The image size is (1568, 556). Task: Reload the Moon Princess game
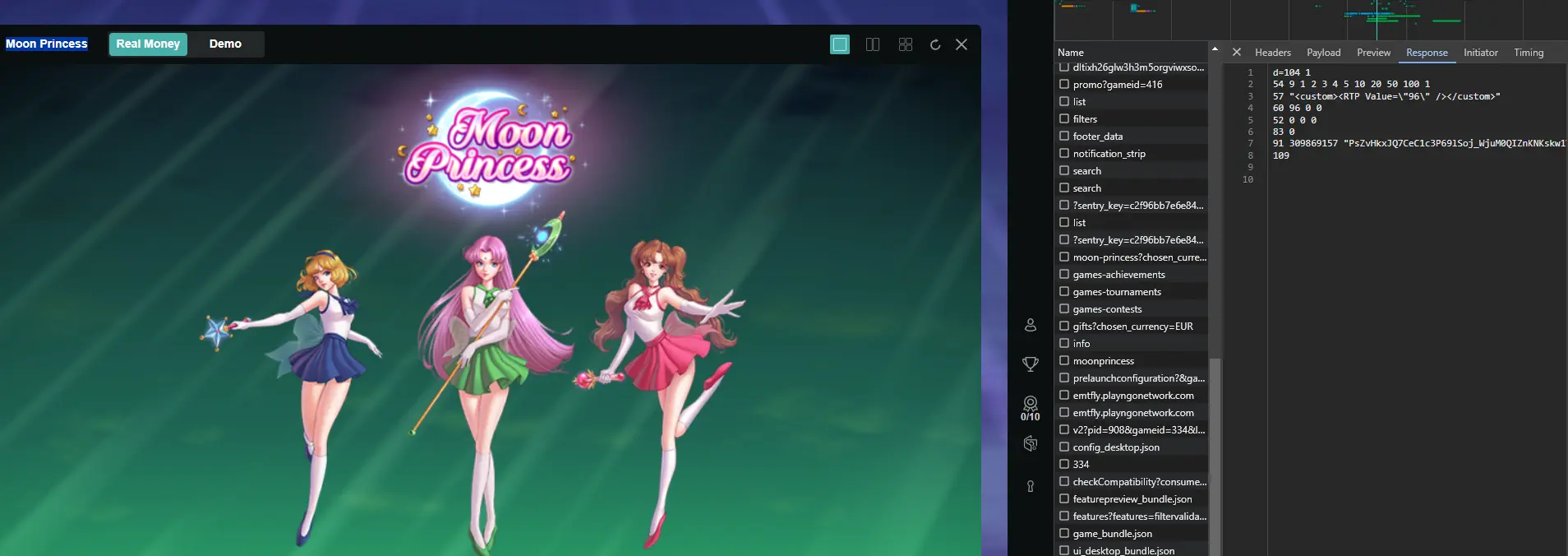click(935, 44)
